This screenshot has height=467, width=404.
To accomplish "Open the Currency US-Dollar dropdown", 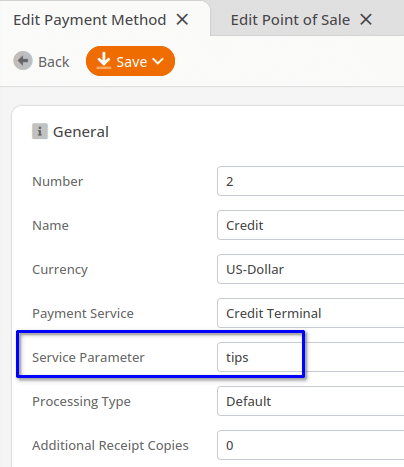I will (310, 269).
